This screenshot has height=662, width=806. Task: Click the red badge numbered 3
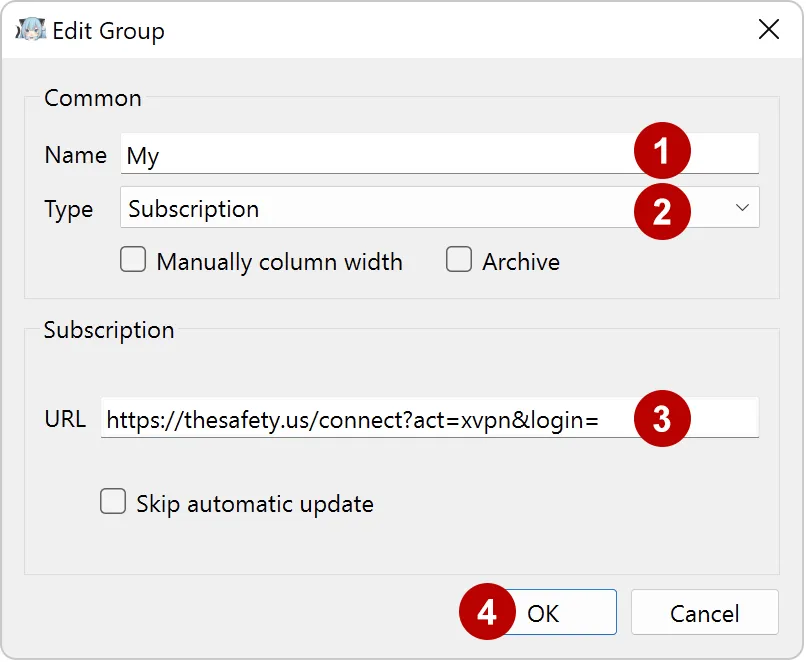(x=663, y=417)
